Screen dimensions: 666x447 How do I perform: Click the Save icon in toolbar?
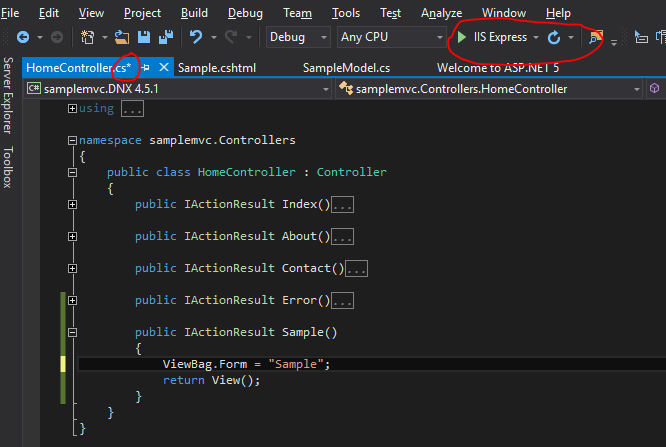pos(144,37)
